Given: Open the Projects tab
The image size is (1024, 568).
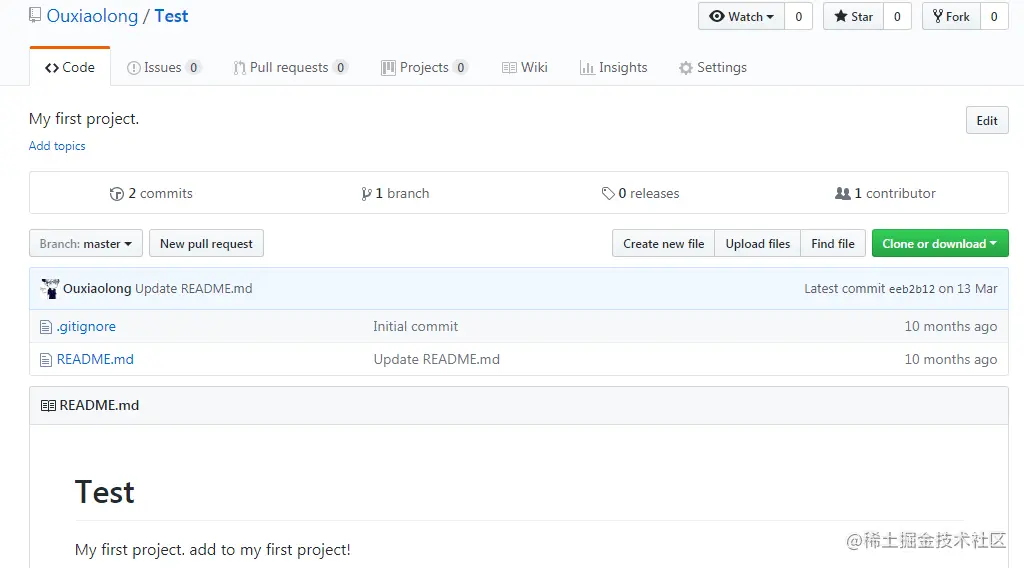Looking at the screenshot, I should [424, 67].
